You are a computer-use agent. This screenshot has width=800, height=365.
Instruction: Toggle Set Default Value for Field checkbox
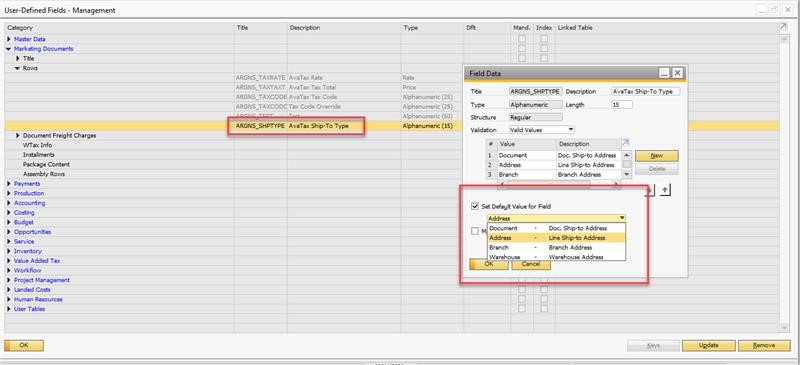[x=475, y=207]
